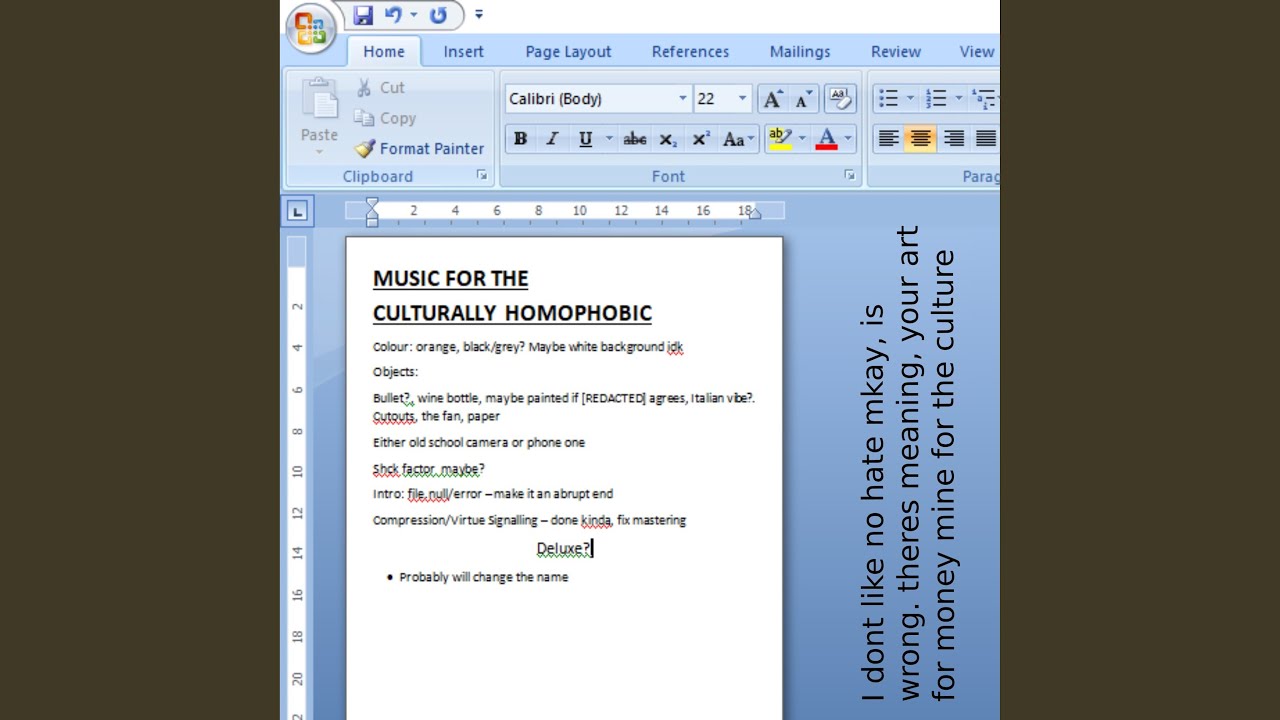
Task: Toggle underline formatting
Action: 585,140
